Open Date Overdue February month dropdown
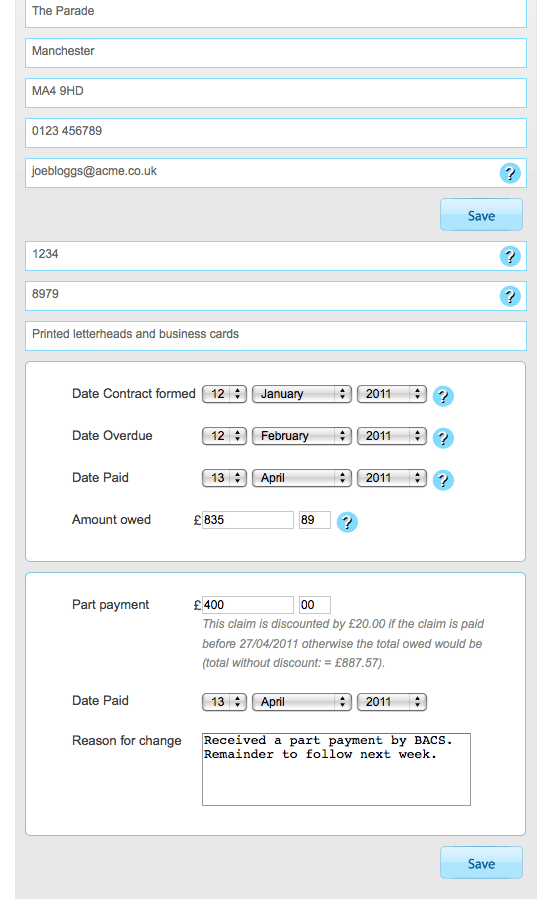 (301, 436)
